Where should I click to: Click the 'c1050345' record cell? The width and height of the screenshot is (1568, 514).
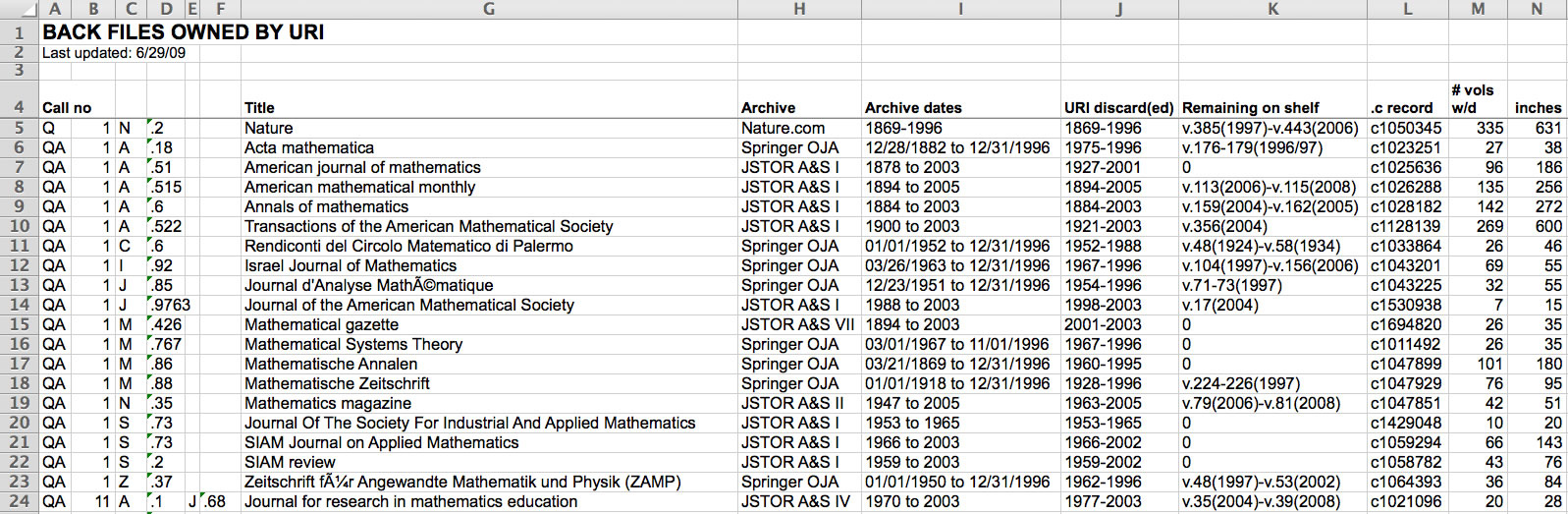(1406, 128)
